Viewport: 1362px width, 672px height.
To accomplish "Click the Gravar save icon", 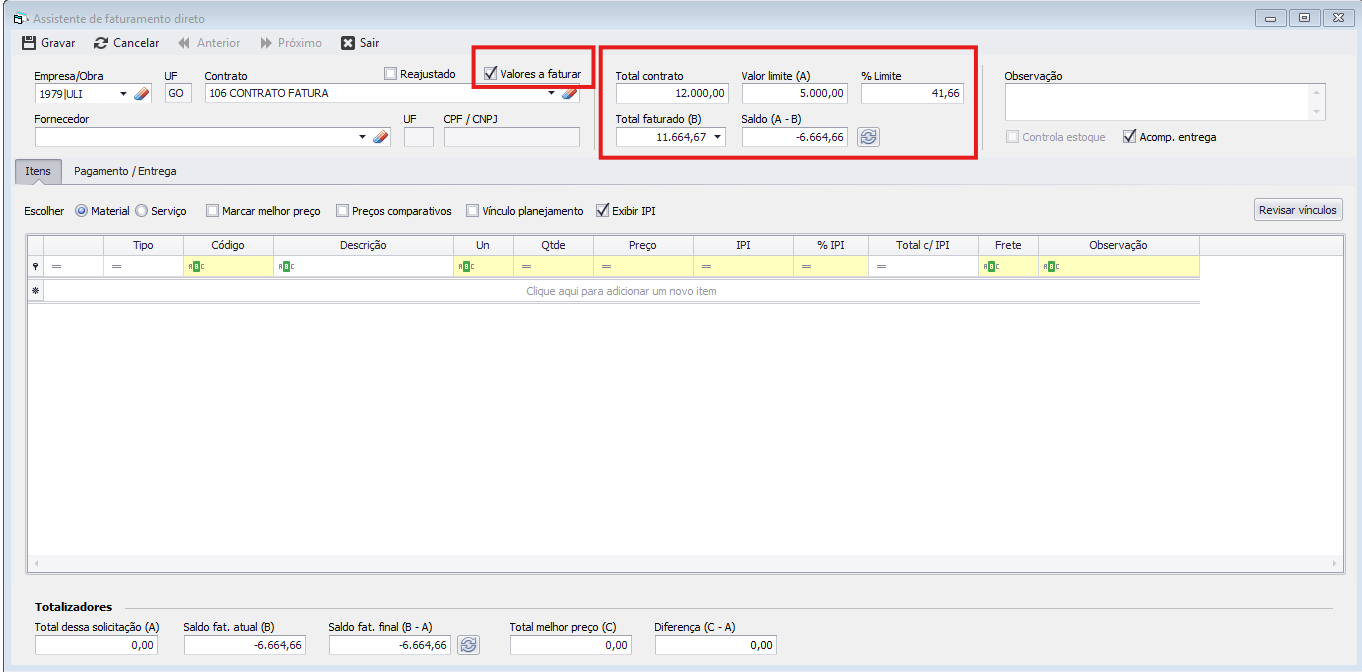I will (29, 43).
